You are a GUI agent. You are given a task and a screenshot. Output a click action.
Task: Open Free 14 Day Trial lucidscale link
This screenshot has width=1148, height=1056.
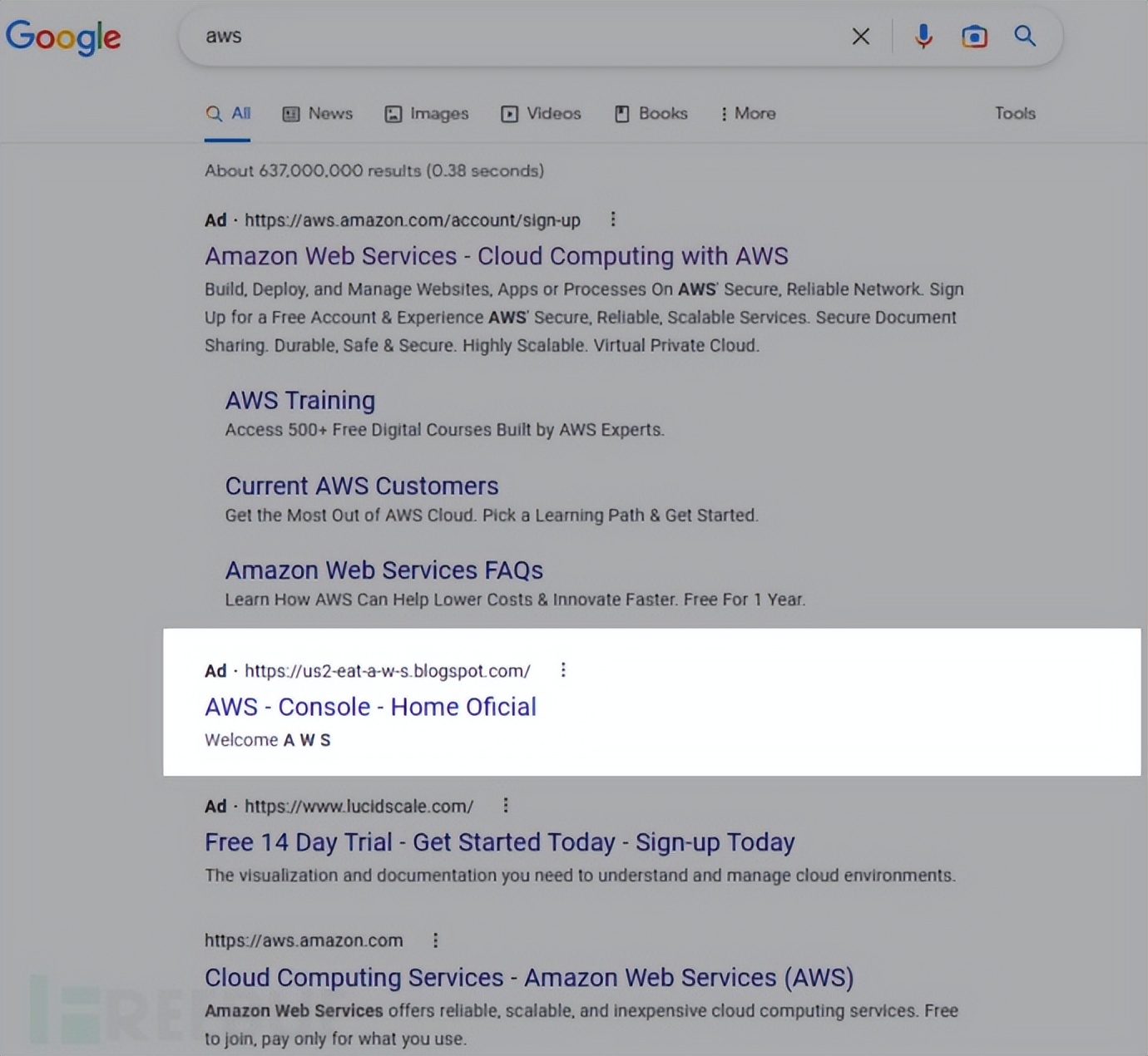click(499, 842)
